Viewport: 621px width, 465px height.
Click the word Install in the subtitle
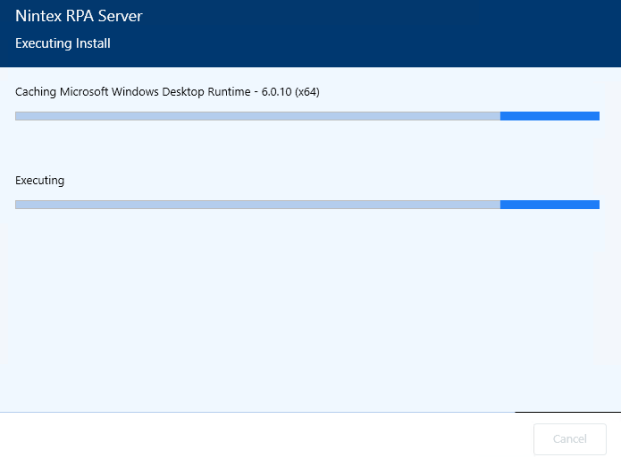click(x=93, y=43)
